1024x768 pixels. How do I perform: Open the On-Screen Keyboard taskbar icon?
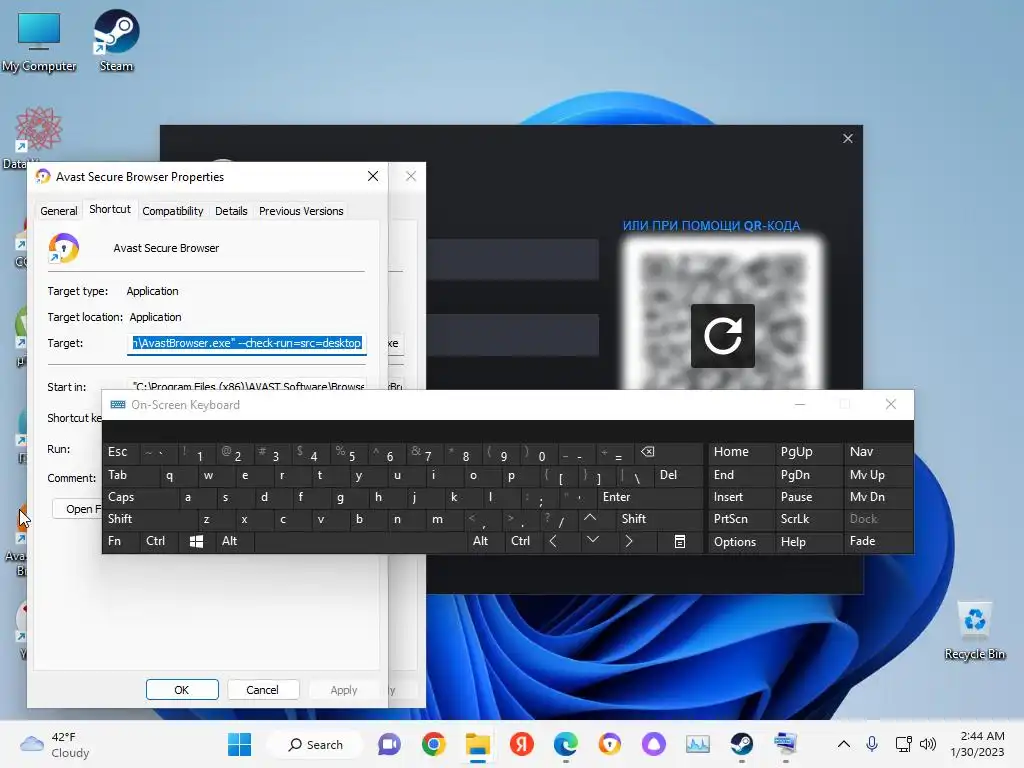(786, 744)
